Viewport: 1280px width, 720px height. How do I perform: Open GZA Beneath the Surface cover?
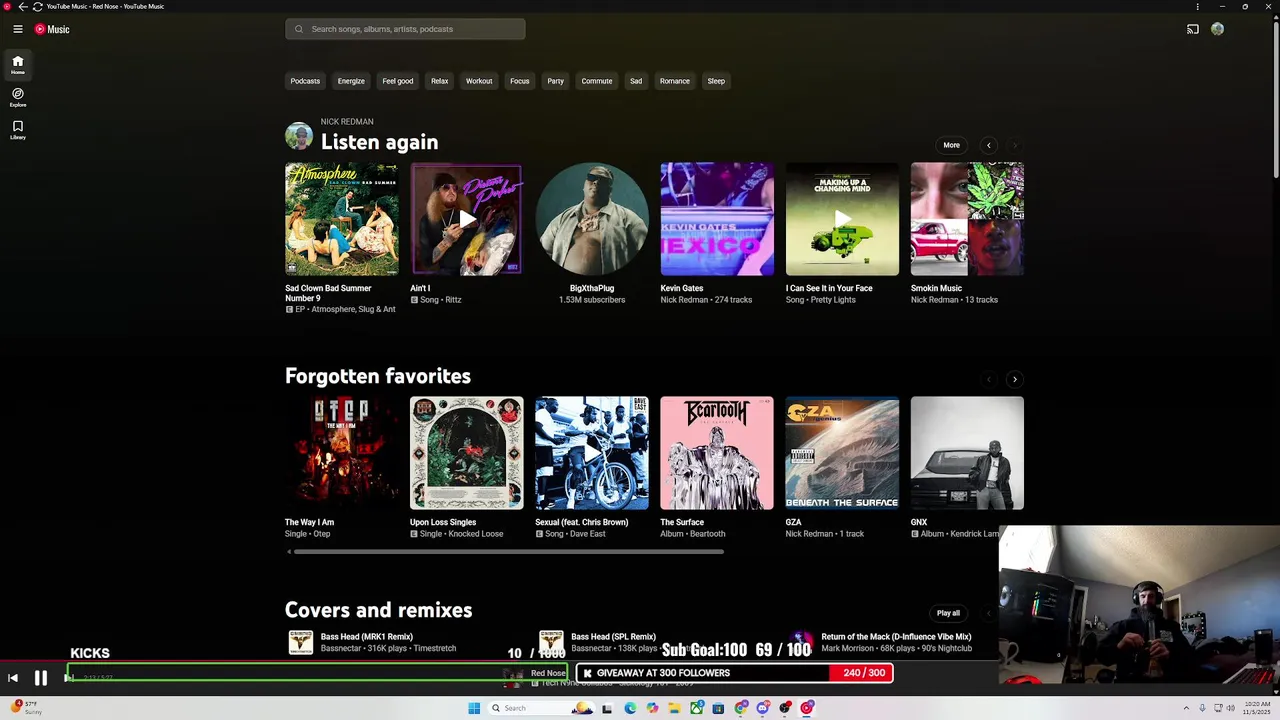(842, 453)
